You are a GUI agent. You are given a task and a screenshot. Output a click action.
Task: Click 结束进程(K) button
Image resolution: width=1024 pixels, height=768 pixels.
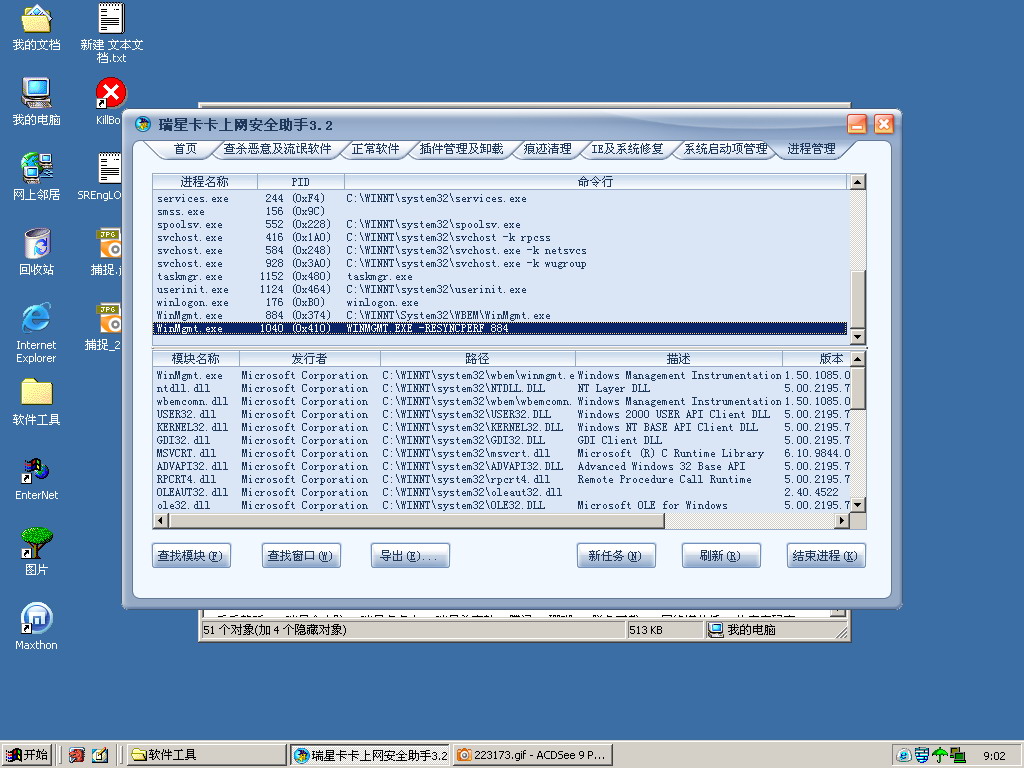coord(826,556)
